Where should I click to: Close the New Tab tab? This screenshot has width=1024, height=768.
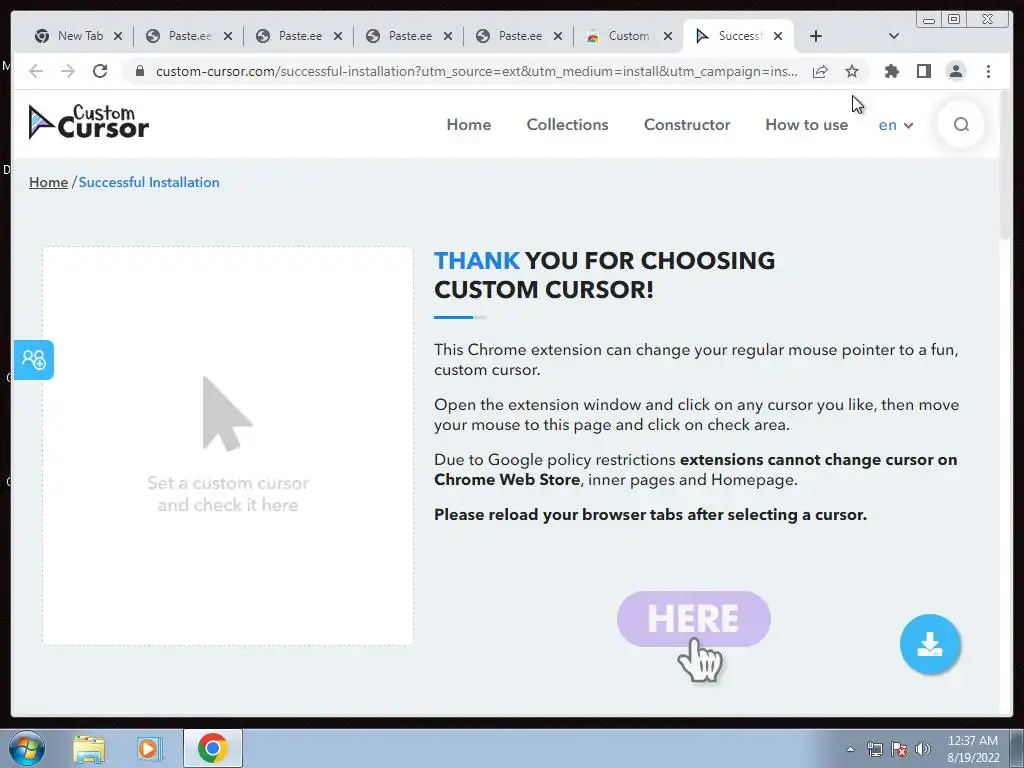[x=118, y=37]
